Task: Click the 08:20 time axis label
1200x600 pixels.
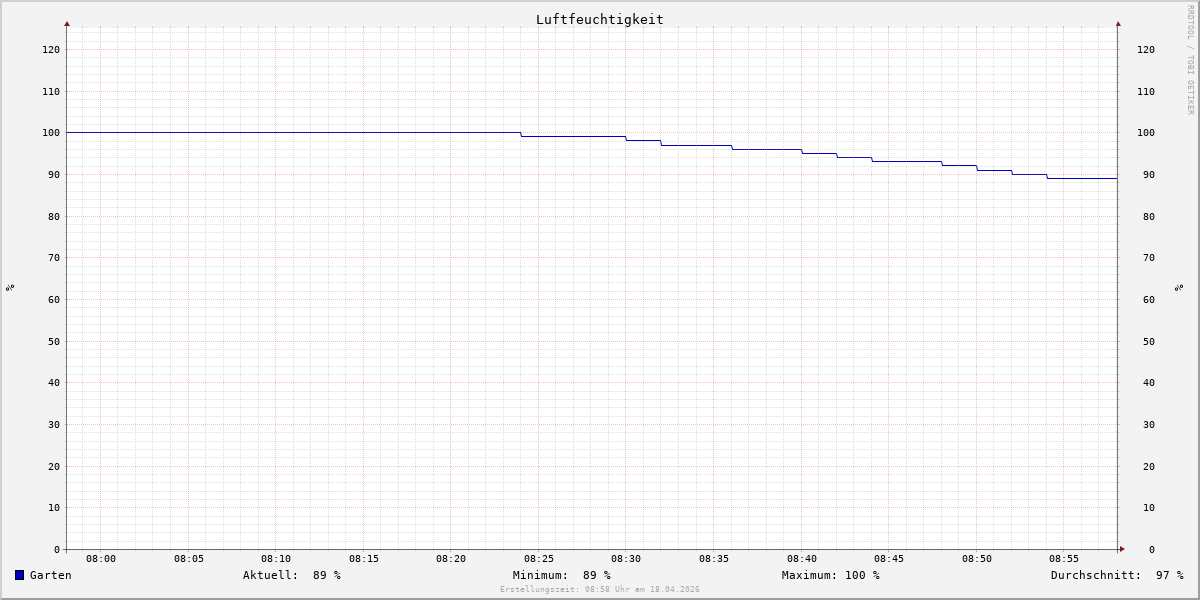Action: tap(451, 559)
